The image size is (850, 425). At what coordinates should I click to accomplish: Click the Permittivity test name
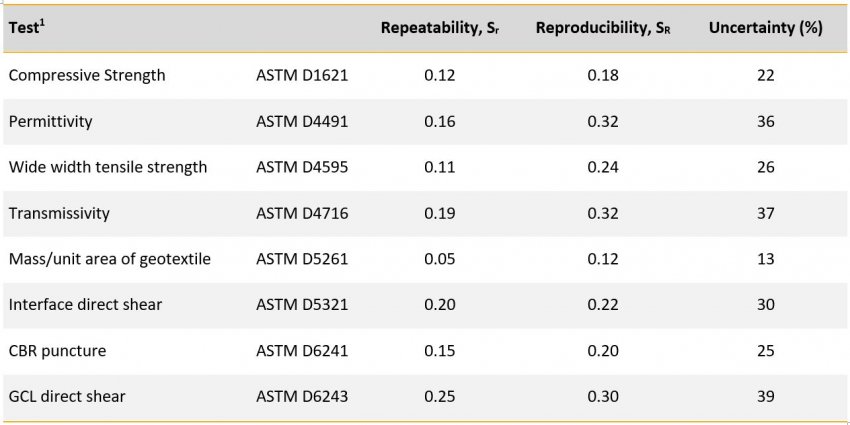(x=50, y=121)
